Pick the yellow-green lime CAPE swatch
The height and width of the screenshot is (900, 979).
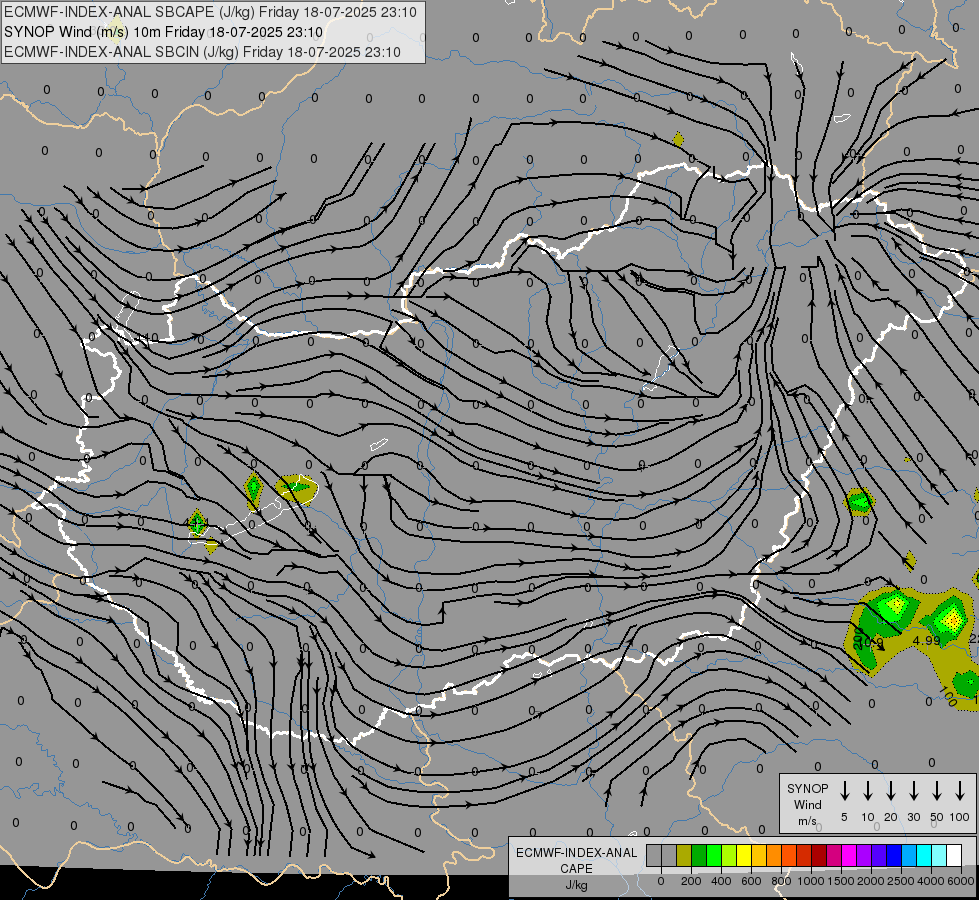click(729, 855)
